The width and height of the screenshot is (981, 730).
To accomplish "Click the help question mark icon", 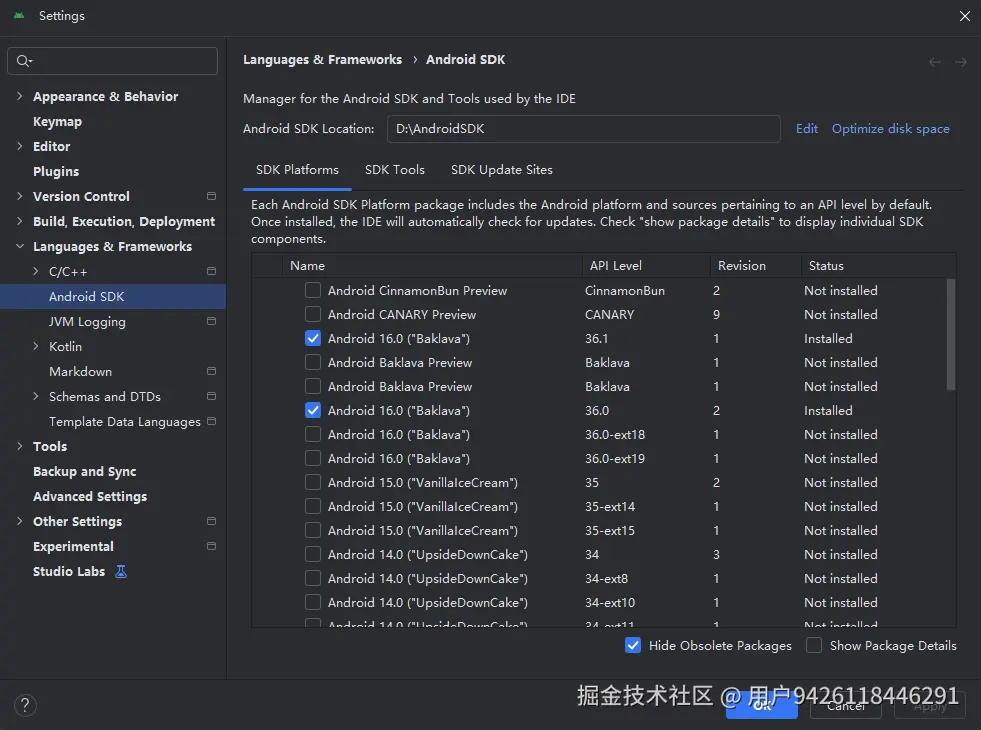I will 25,705.
